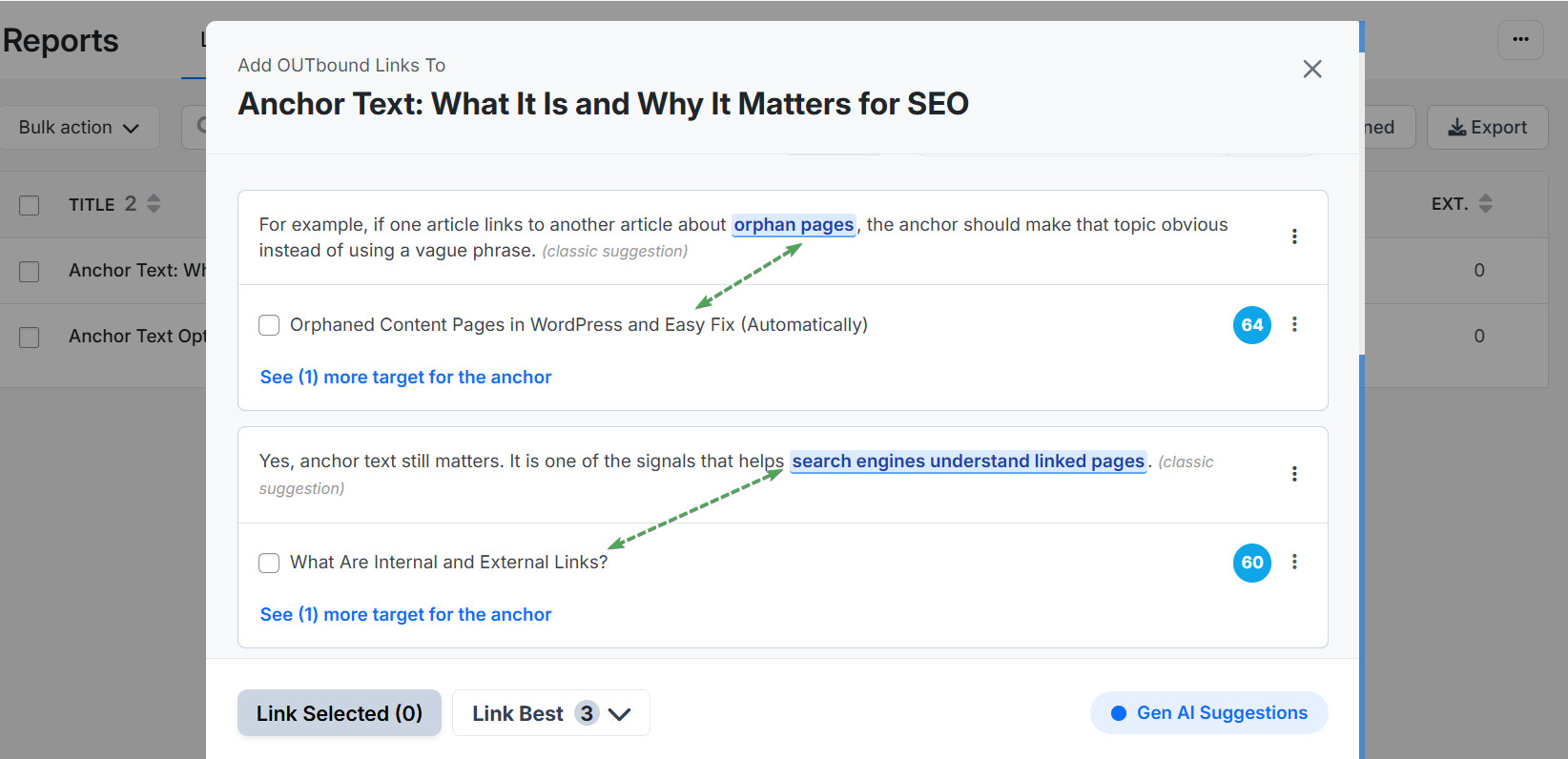This screenshot has height=759, width=1568.
Task: Open options menu for Internal and External Links target
Action: pos(1294,562)
